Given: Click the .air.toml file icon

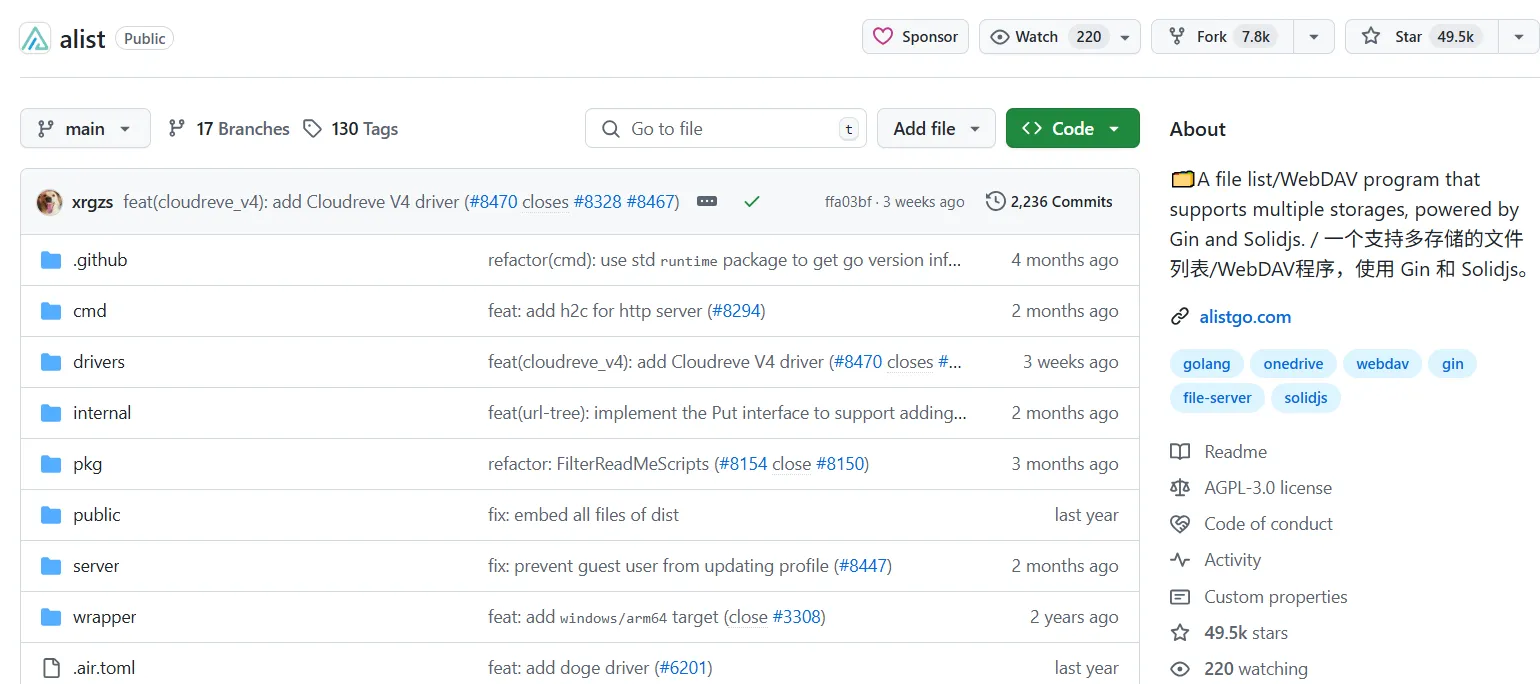Looking at the screenshot, I should tap(51, 668).
